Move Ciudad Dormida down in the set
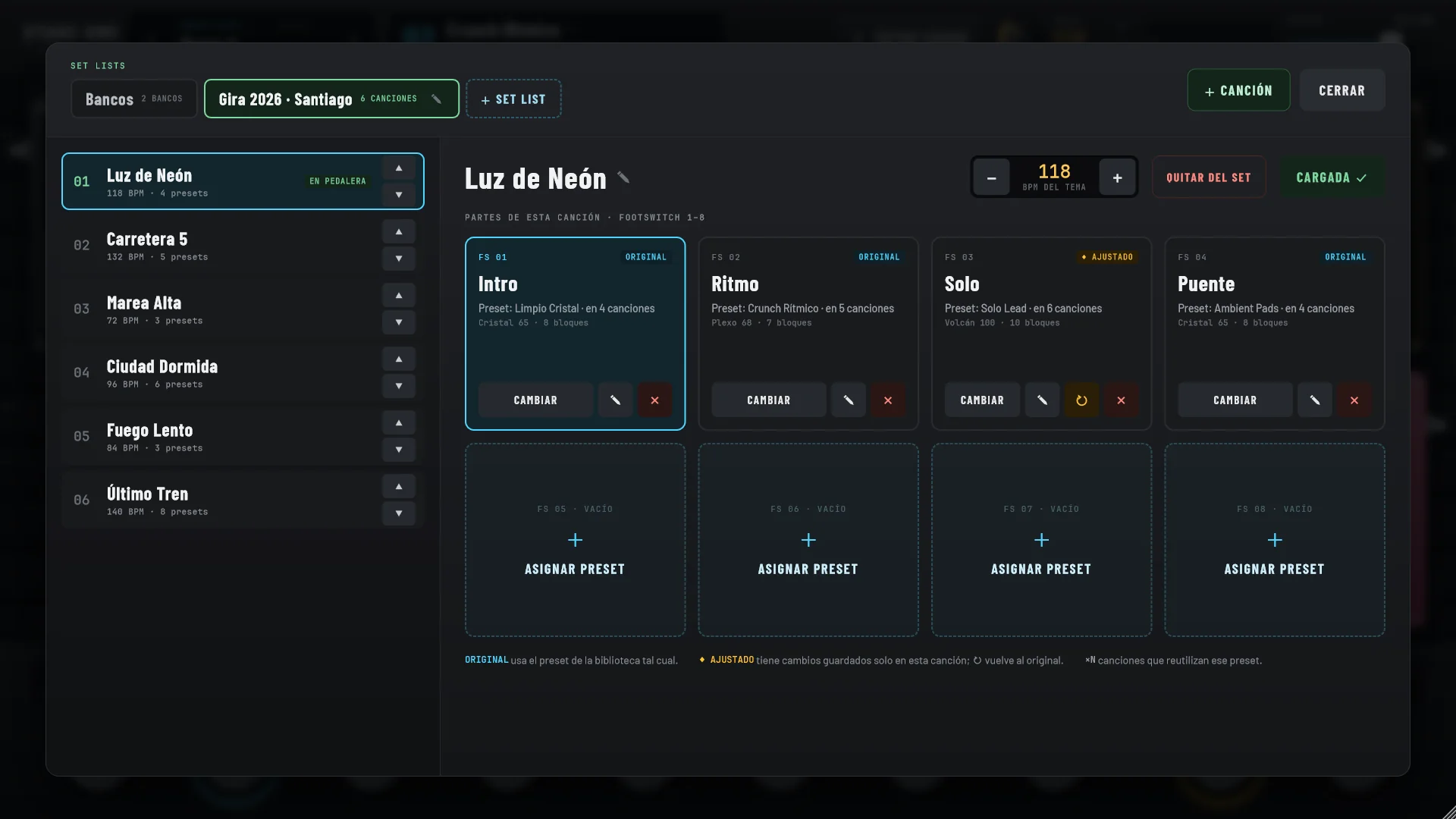This screenshot has height=819, width=1456. [x=399, y=386]
